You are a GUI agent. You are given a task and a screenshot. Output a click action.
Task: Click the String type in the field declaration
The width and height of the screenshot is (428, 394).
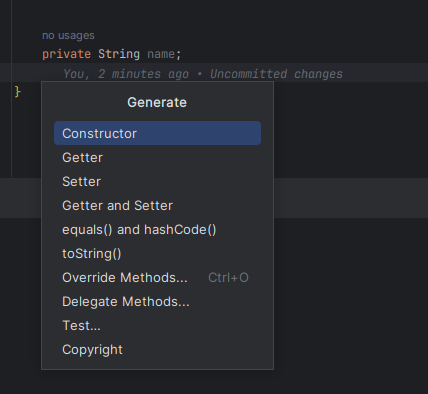coord(119,54)
